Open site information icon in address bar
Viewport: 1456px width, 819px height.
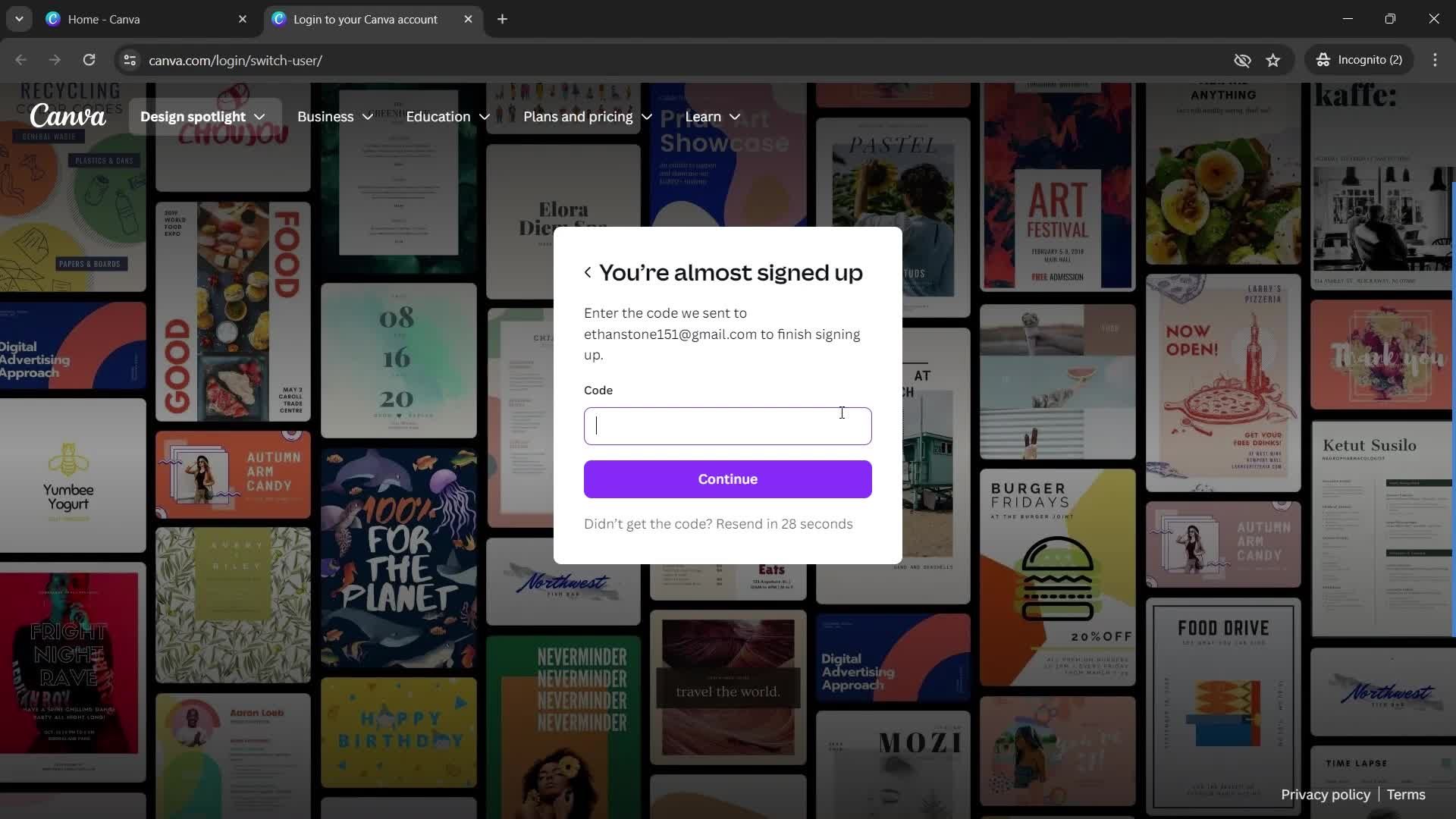click(x=130, y=60)
